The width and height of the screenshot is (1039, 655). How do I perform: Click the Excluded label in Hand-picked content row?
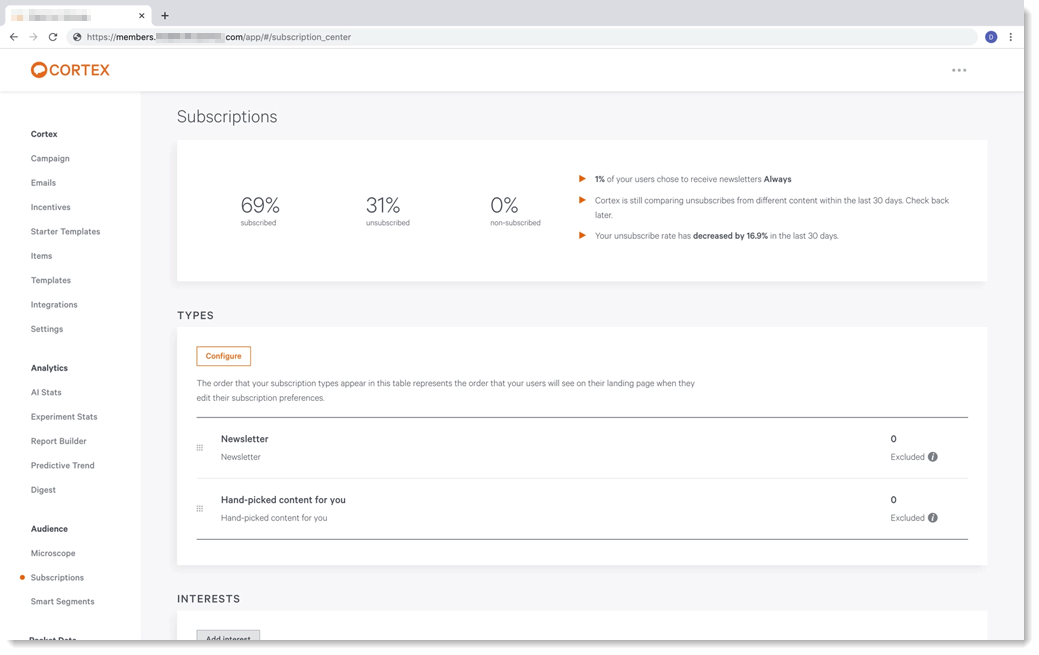click(x=907, y=518)
